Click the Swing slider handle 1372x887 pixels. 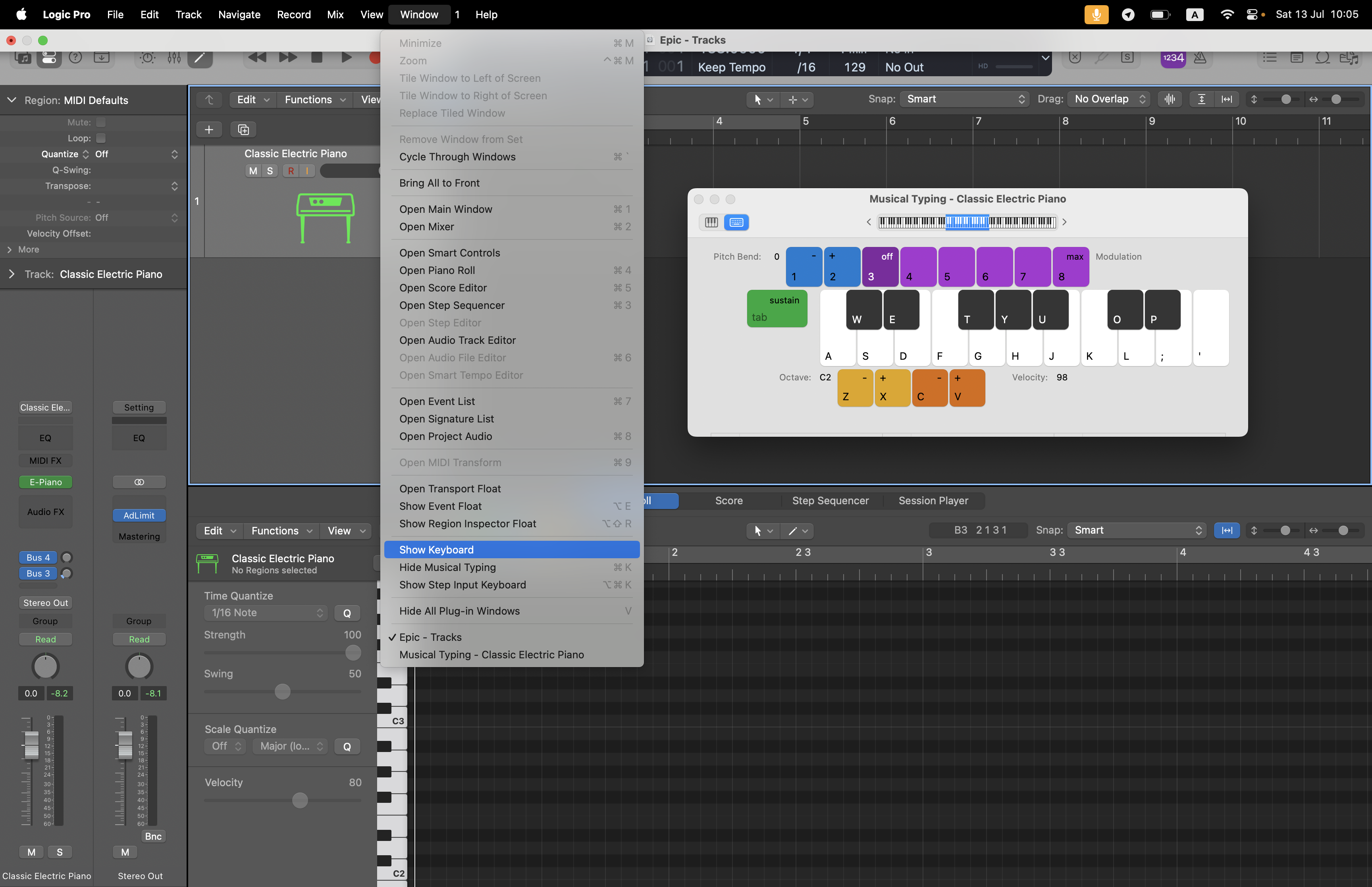[x=282, y=691]
